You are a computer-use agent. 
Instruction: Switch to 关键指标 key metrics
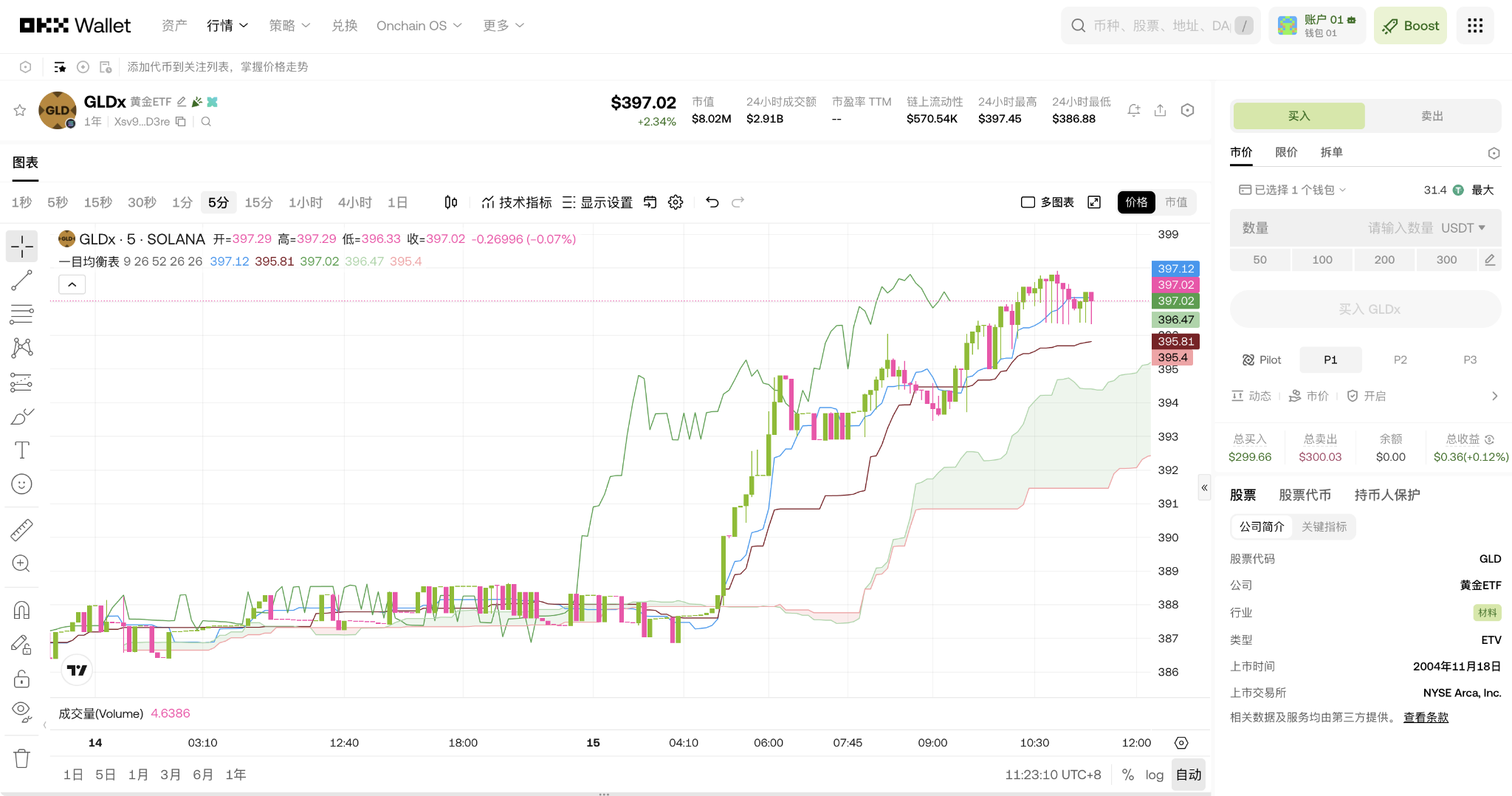point(1324,526)
